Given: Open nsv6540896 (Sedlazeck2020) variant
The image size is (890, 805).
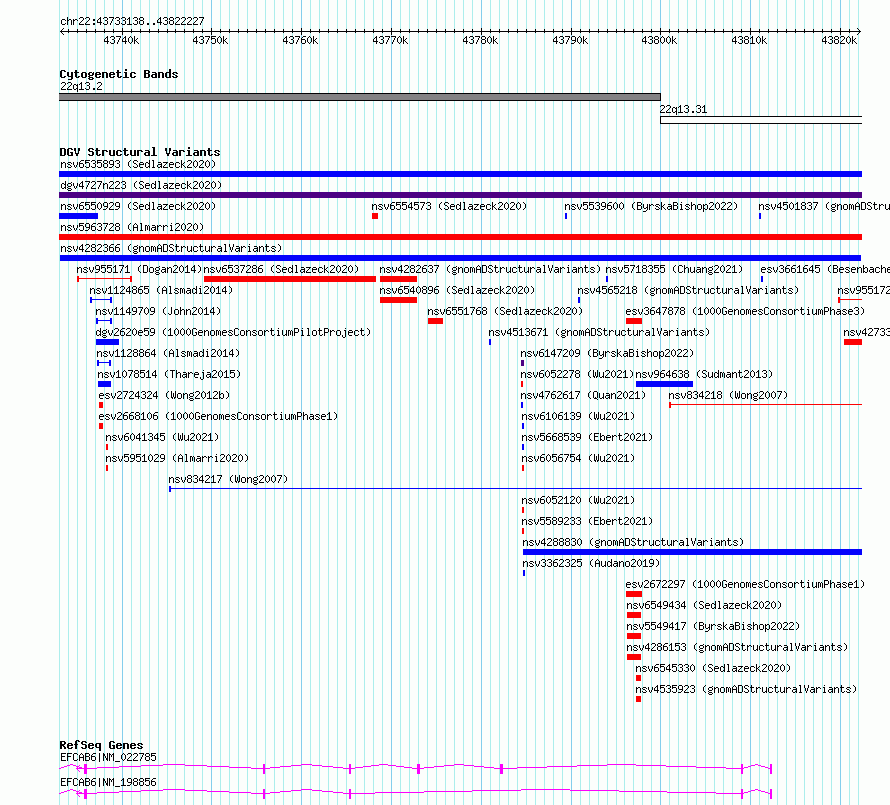Looking at the screenshot, I should click(x=457, y=291).
